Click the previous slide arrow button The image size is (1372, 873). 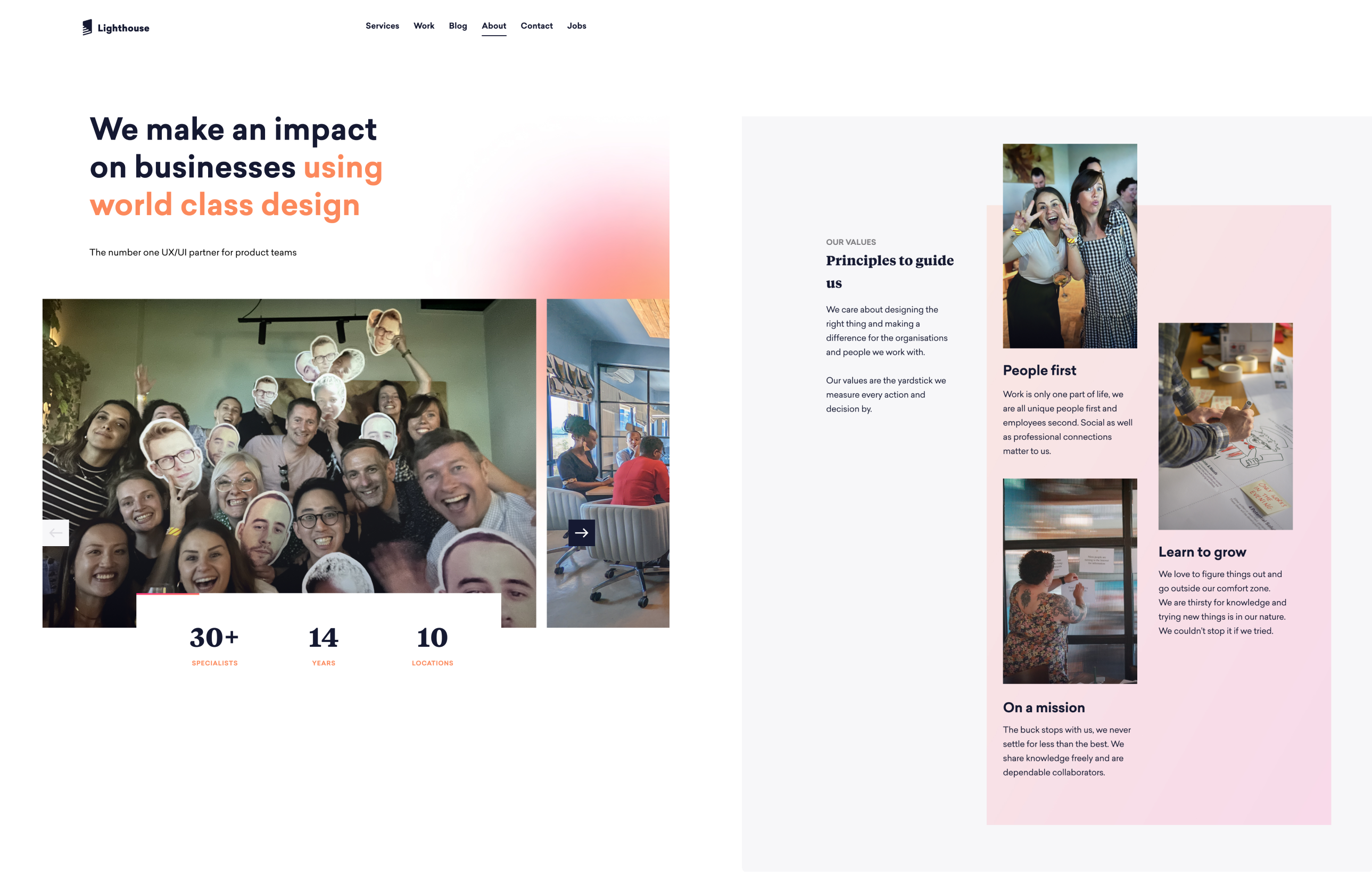pyautogui.click(x=56, y=533)
